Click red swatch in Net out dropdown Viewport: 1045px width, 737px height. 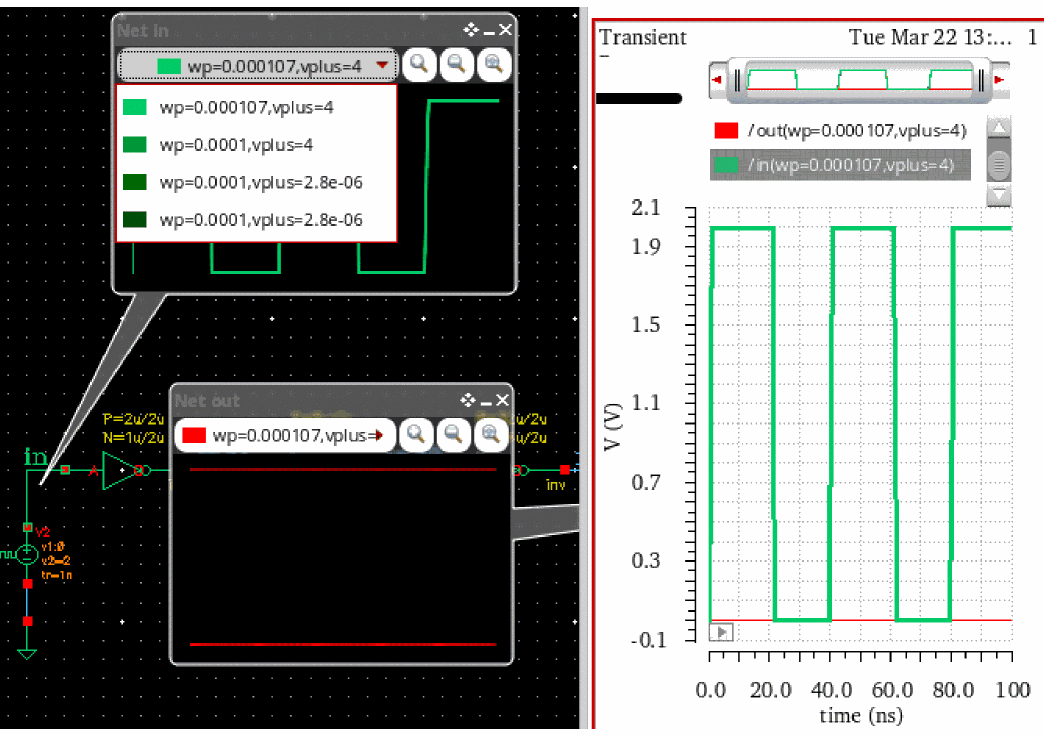pyautogui.click(x=193, y=435)
